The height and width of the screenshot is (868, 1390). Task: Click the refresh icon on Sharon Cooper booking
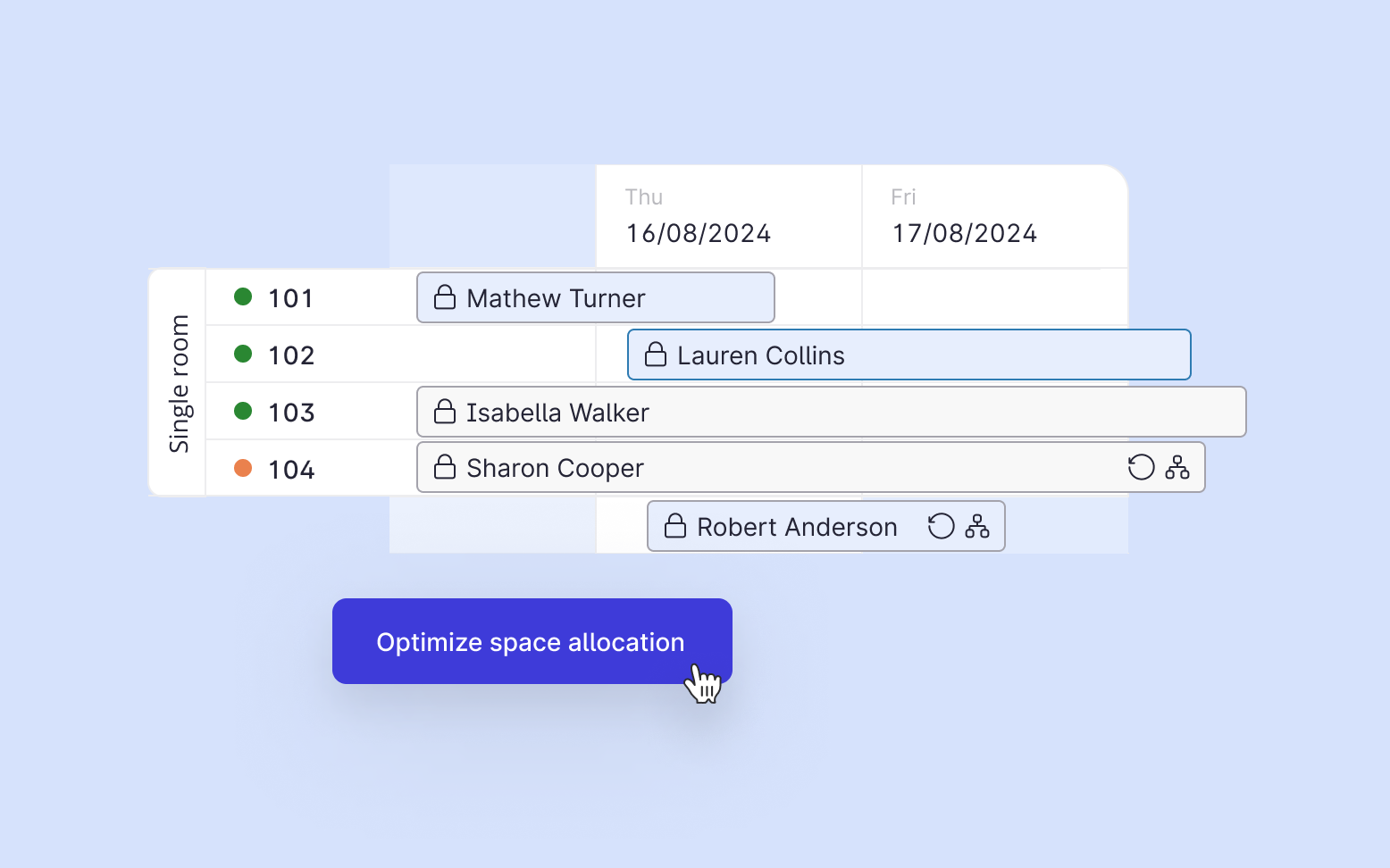pos(1141,467)
